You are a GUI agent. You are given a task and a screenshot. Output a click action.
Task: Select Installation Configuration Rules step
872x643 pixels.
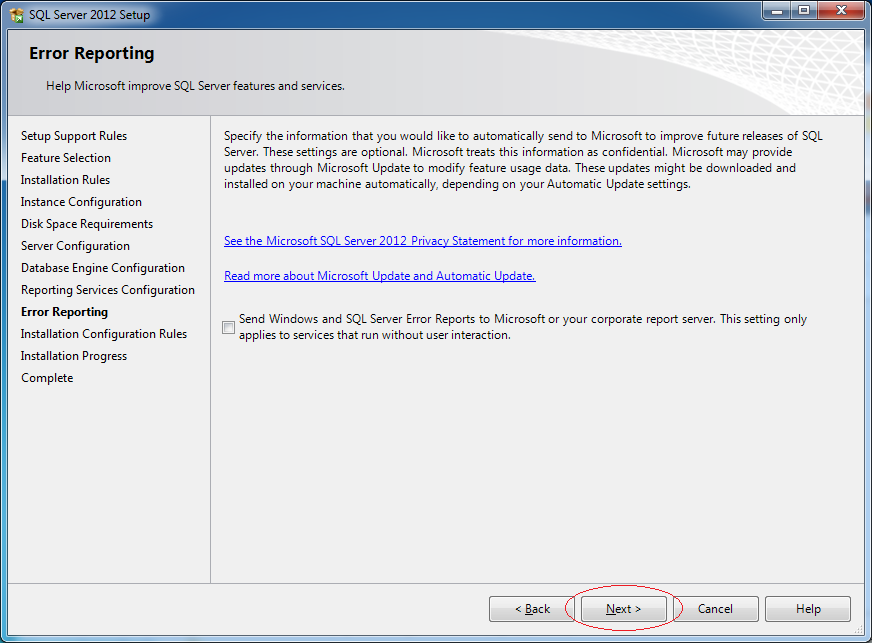click(x=104, y=334)
